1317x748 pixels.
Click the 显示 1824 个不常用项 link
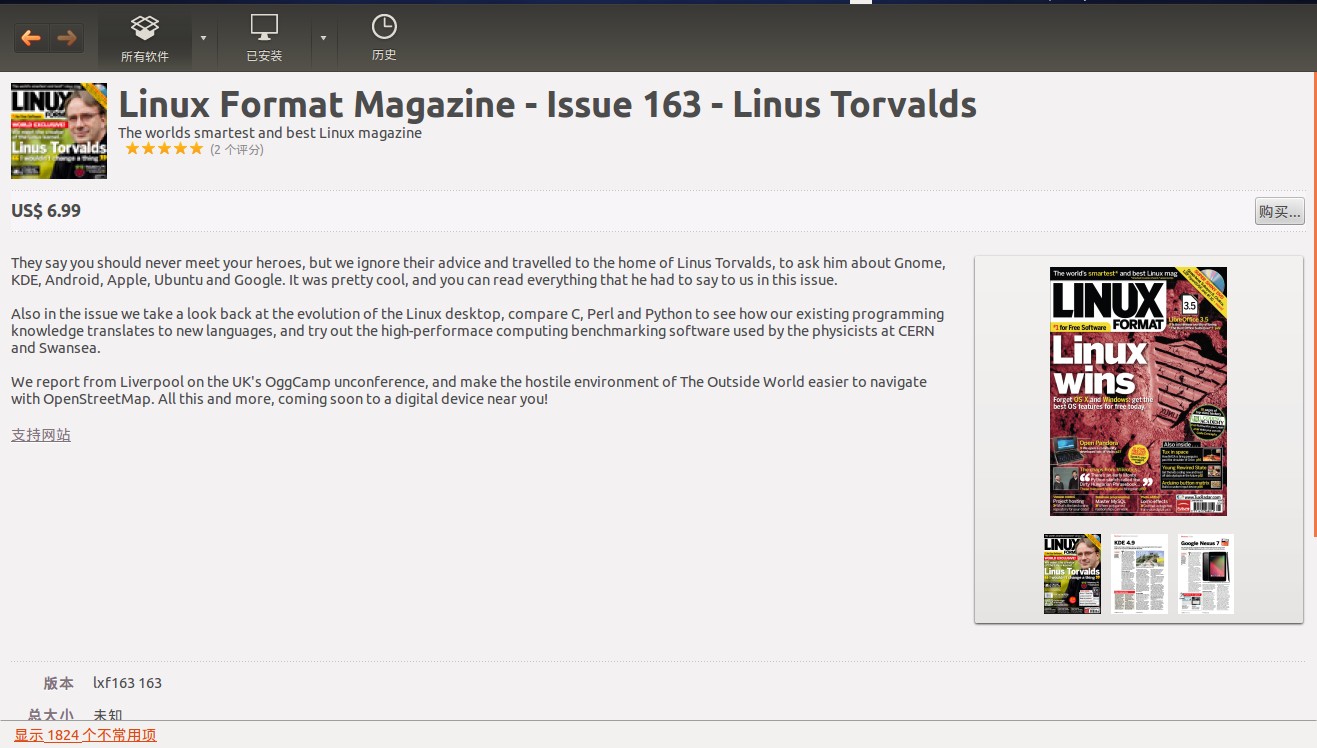[x=85, y=735]
